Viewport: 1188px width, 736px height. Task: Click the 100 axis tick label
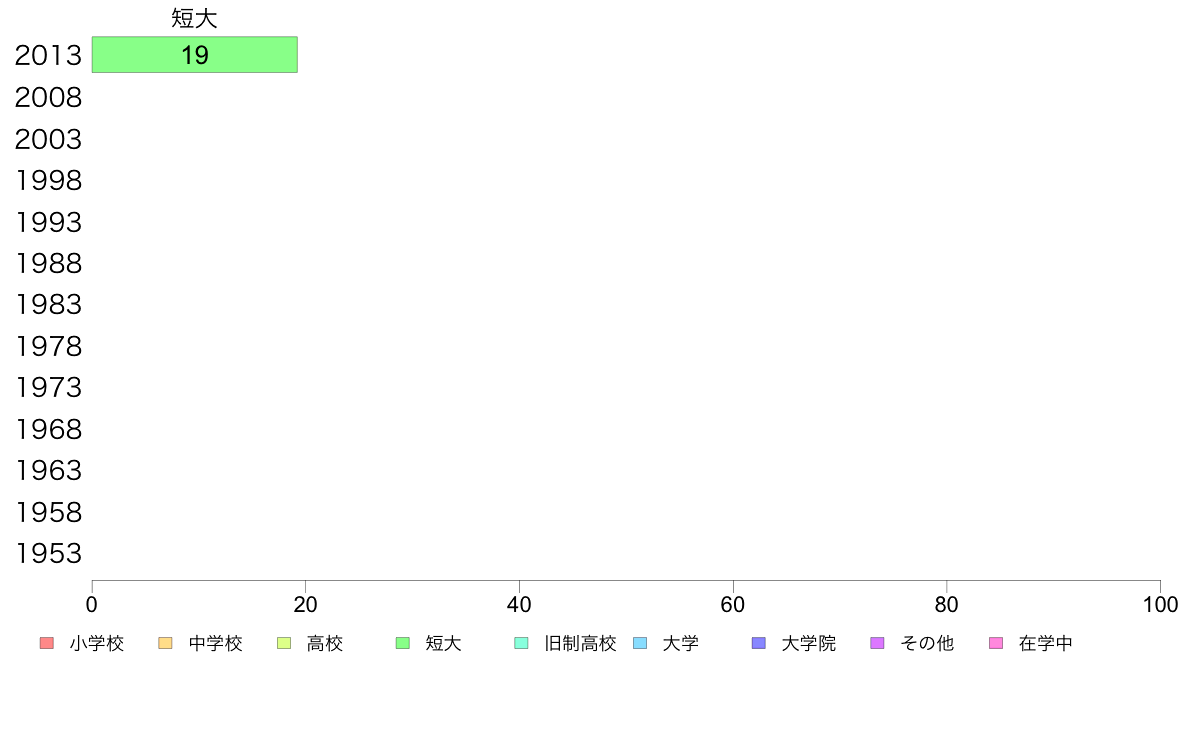[1160, 605]
